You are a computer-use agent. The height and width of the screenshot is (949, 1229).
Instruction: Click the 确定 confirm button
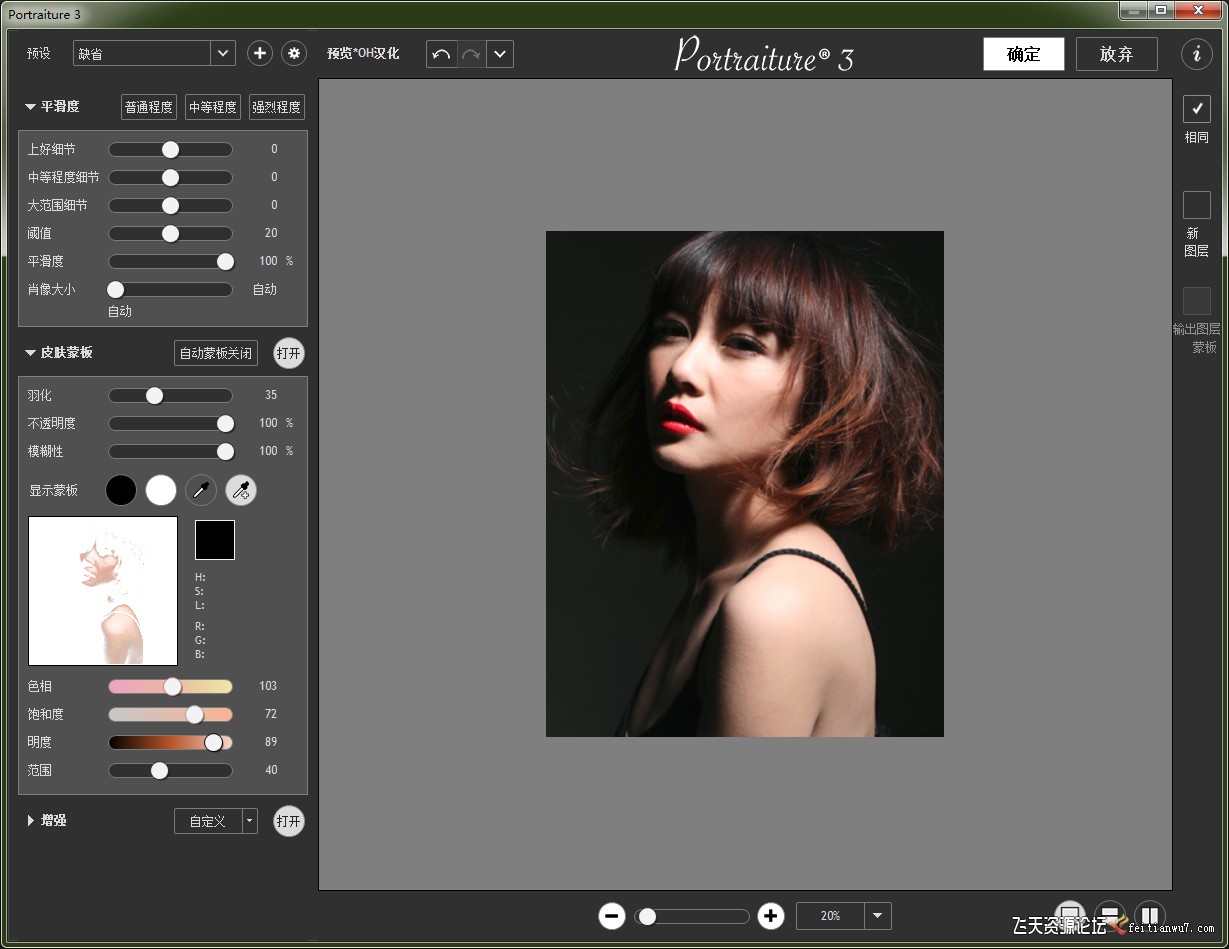(x=1023, y=54)
